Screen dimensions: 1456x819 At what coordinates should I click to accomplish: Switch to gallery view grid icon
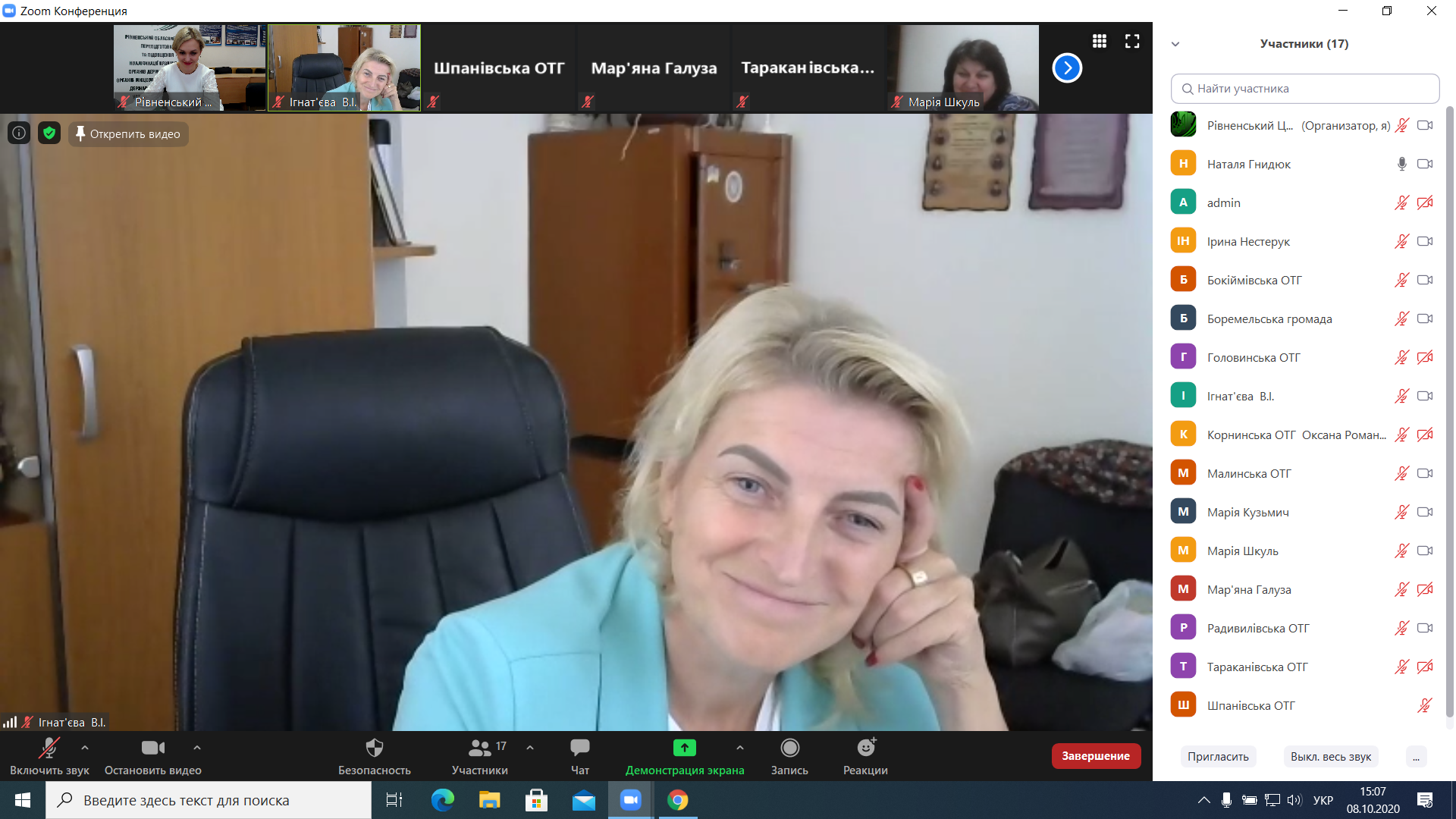tap(1099, 41)
